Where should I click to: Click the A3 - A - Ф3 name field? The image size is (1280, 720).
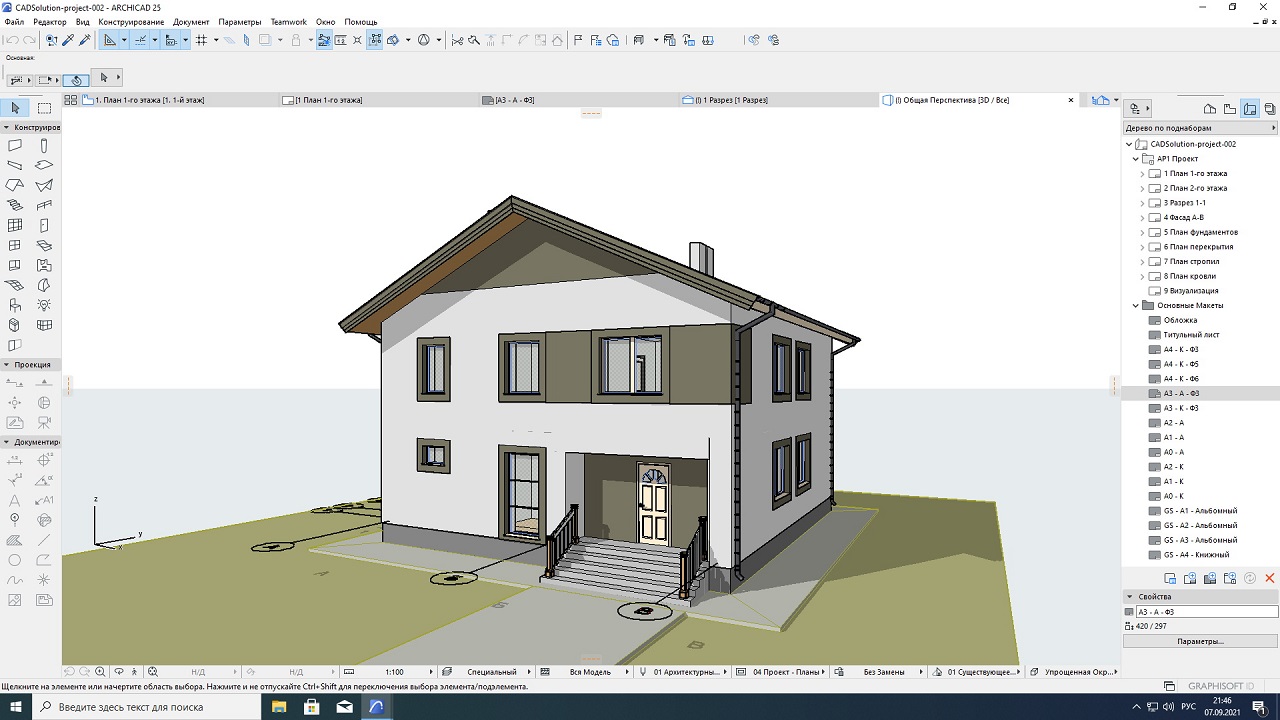point(1206,612)
